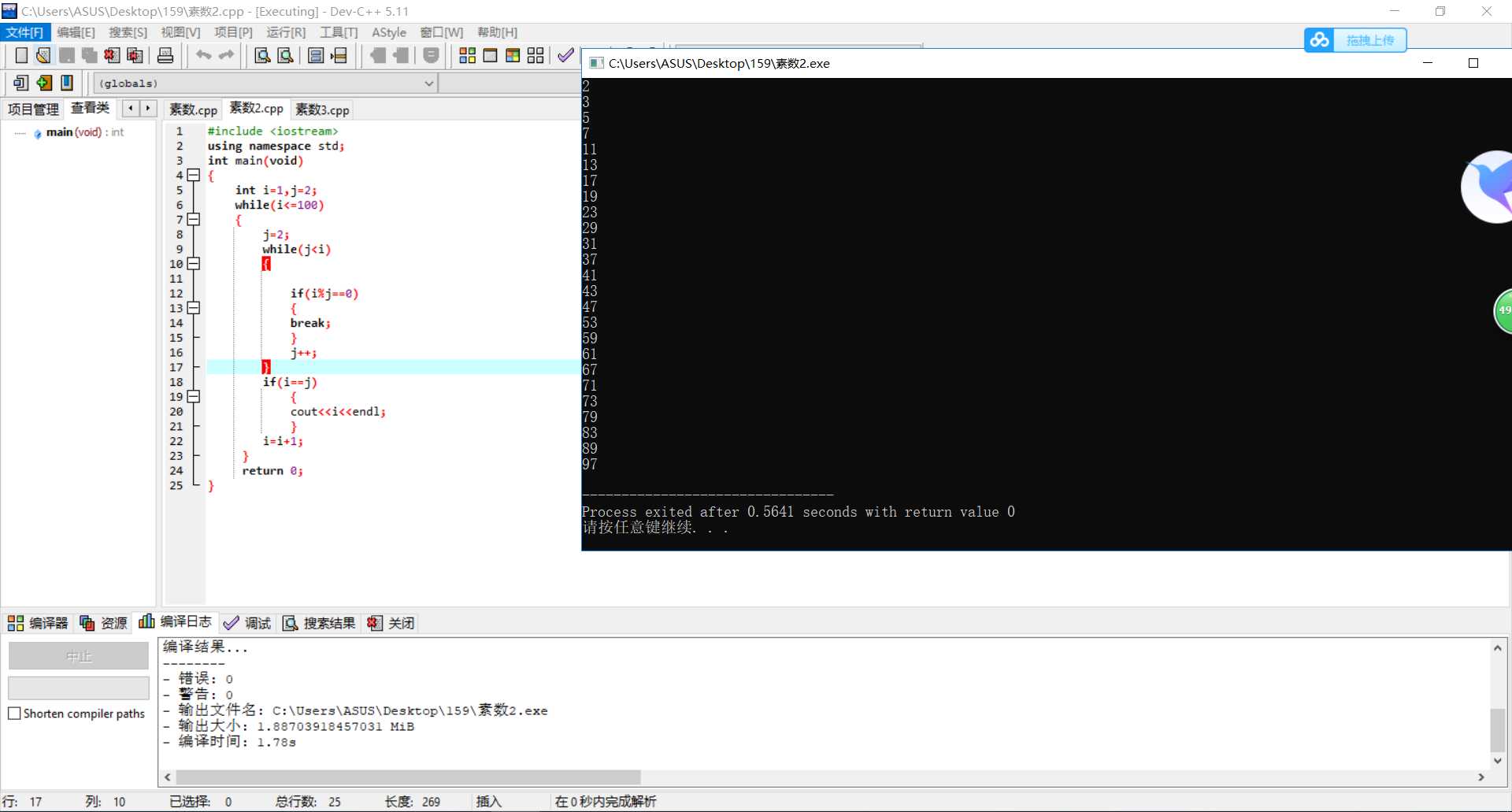Click the Toggle comment shield icon
The image size is (1512, 812).
click(x=431, y=55)
